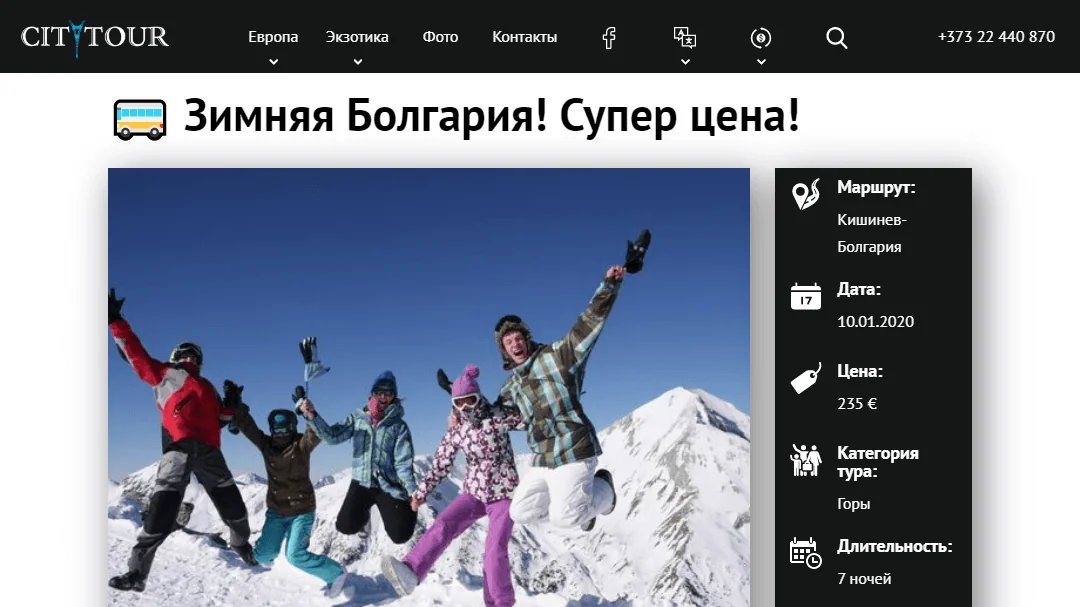Open the skiers jumping tour photo

[x=428, y=387]
